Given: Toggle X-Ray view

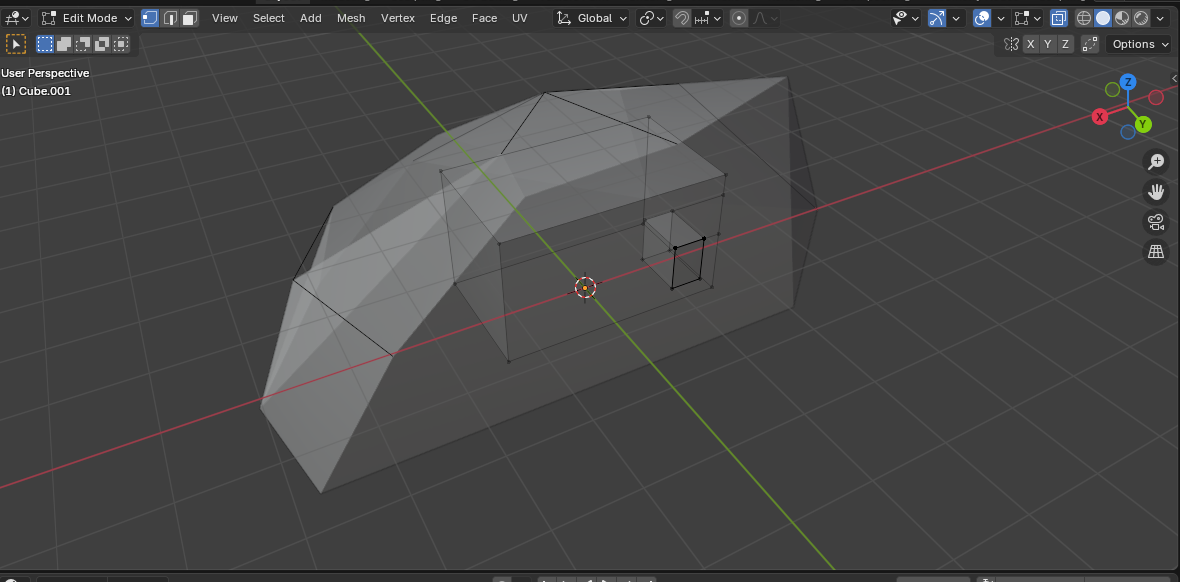Looking at the screenshot, I should (x=1058, y=18).
